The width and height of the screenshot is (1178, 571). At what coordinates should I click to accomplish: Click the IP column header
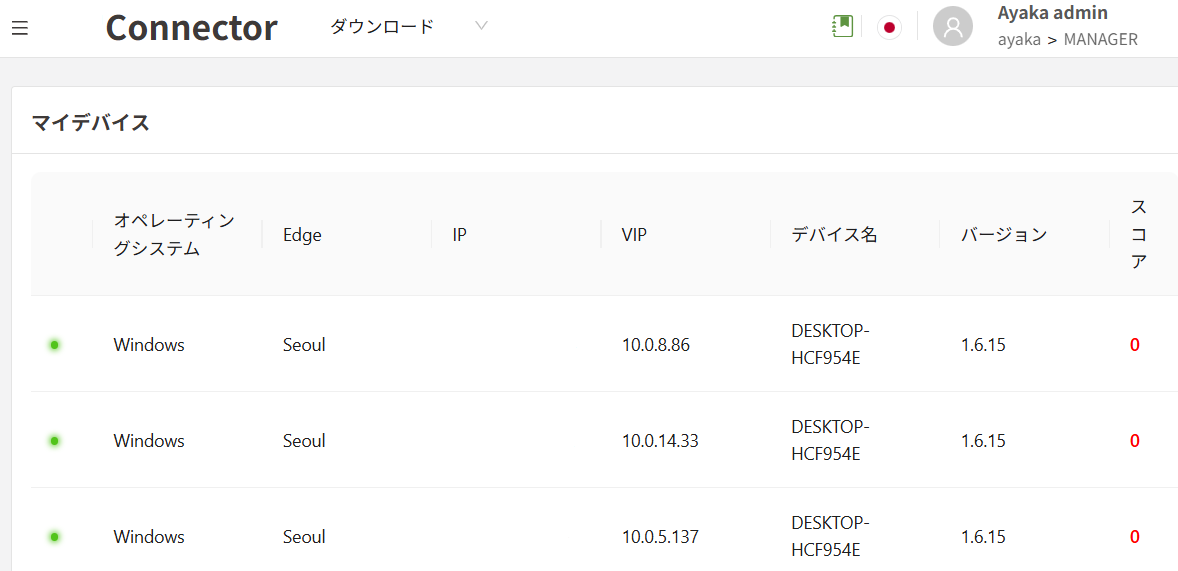(x=460, y=235)
